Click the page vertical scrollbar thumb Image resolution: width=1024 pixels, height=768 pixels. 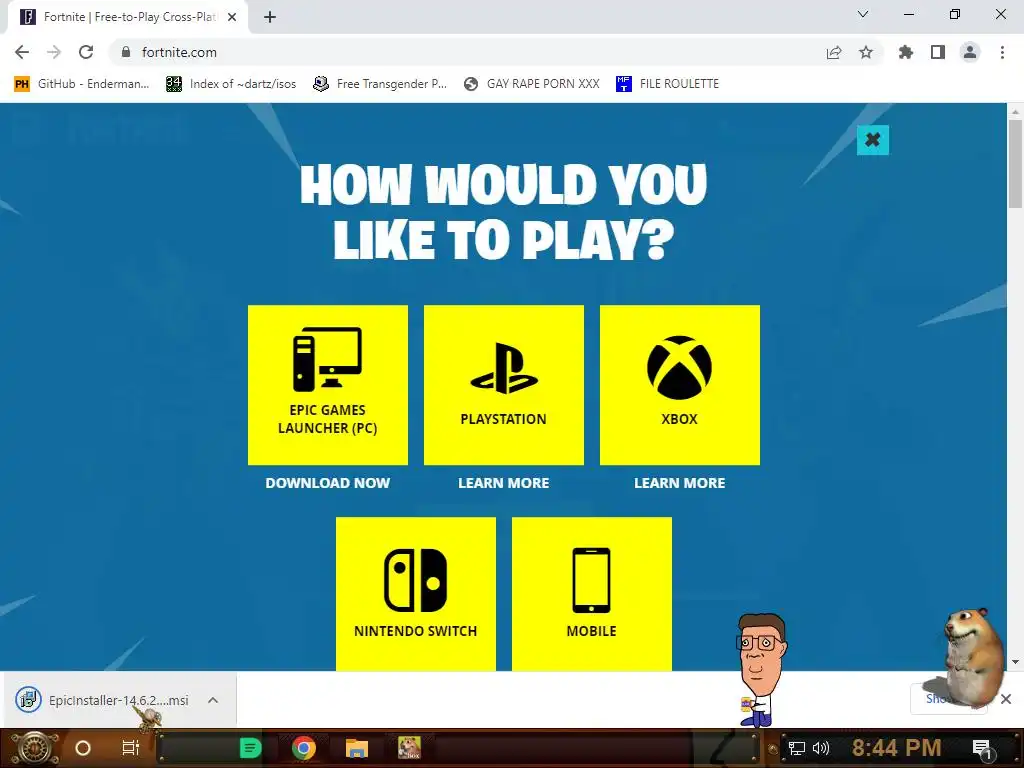[1016, 163]
